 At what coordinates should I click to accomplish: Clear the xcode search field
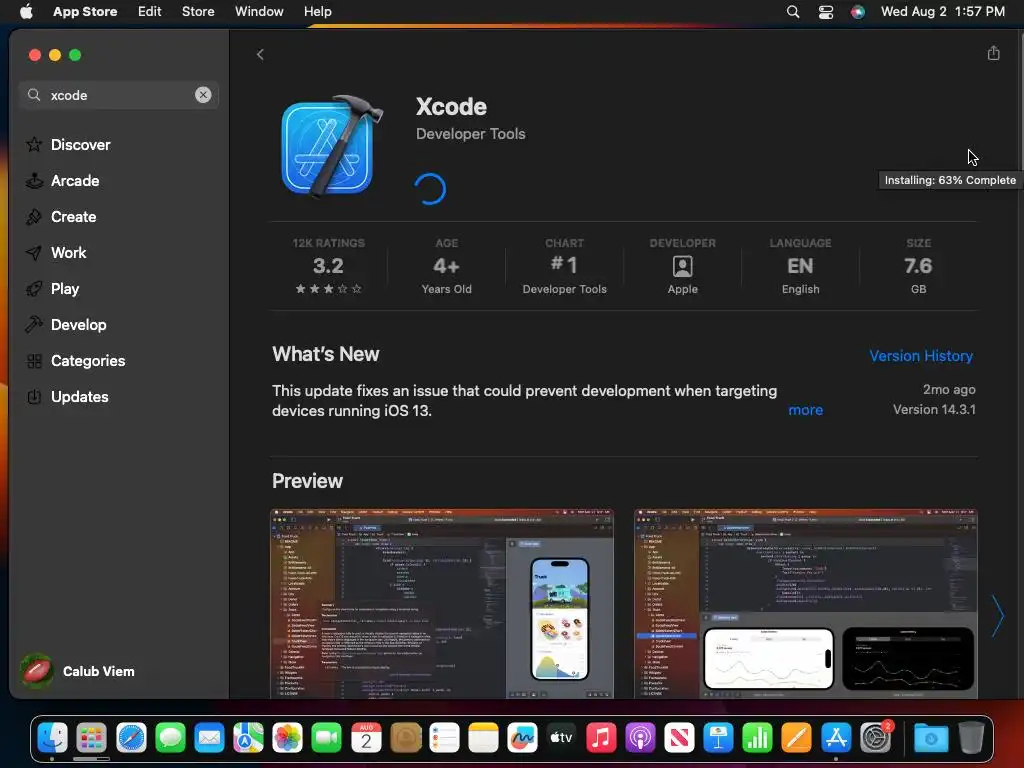[203, 95]
